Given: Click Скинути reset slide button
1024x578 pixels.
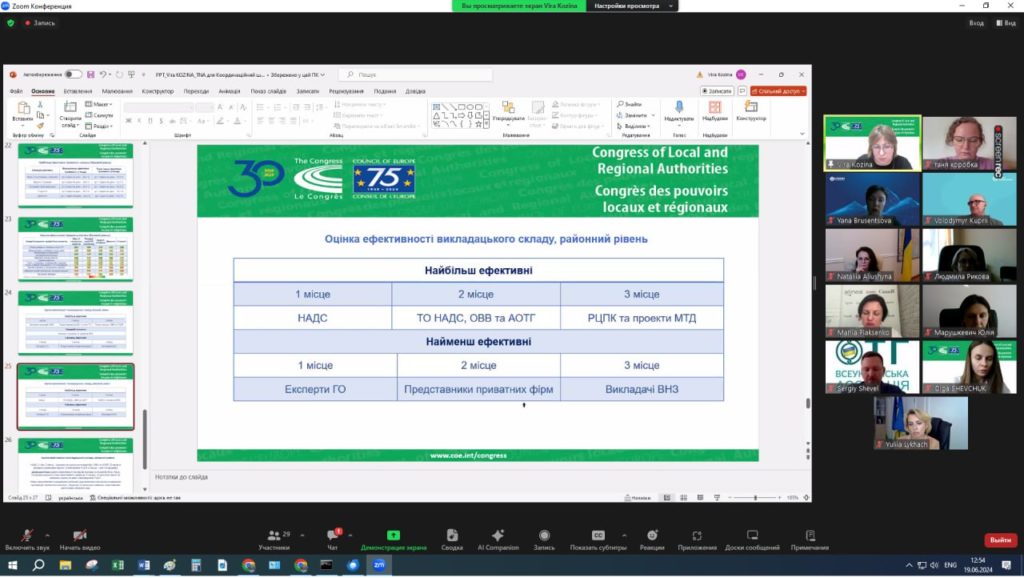Looking at the screenshot, I should 99,115.
